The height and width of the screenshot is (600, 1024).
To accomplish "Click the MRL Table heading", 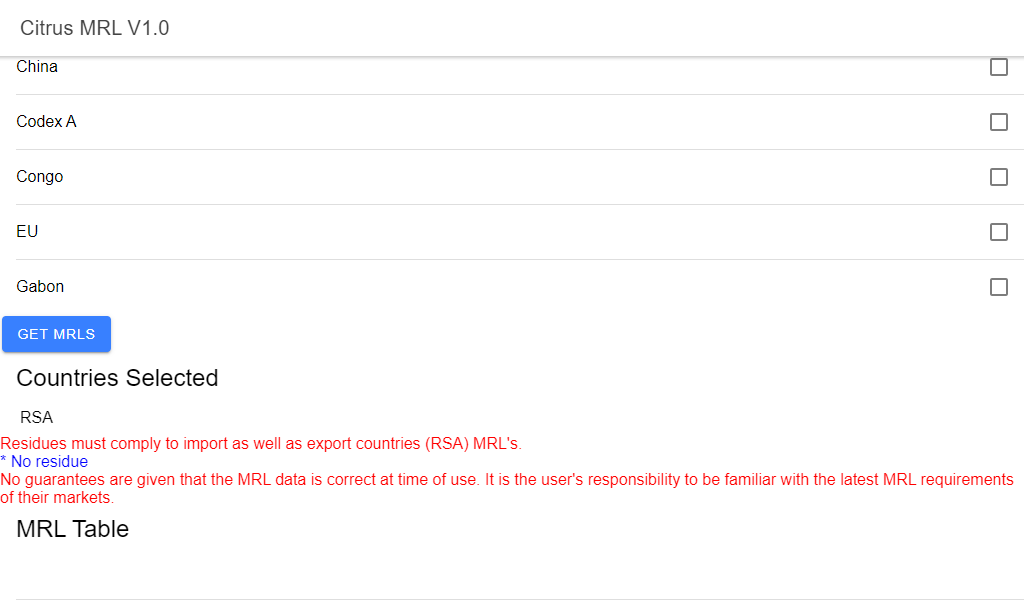I will [x=73, y=529].
